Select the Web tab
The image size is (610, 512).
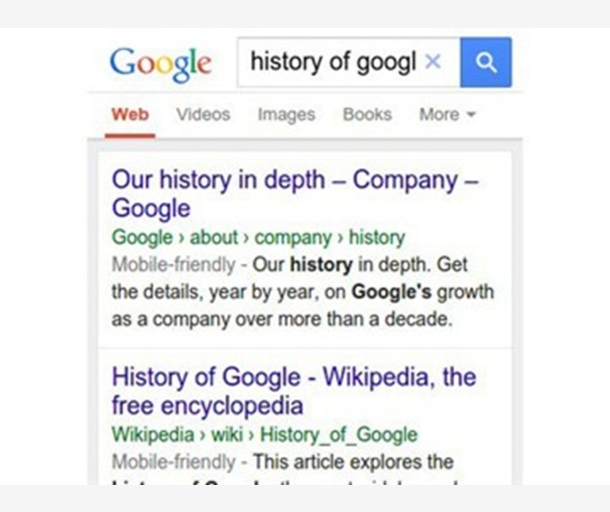[x=130, y=114]
